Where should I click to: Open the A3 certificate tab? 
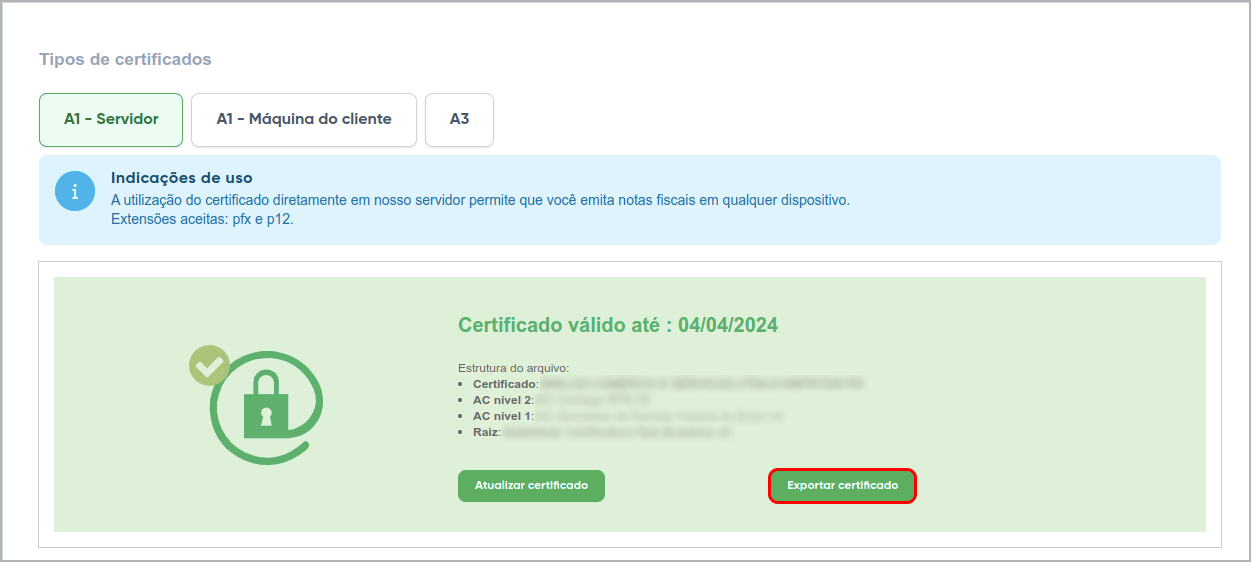point(459,119)
